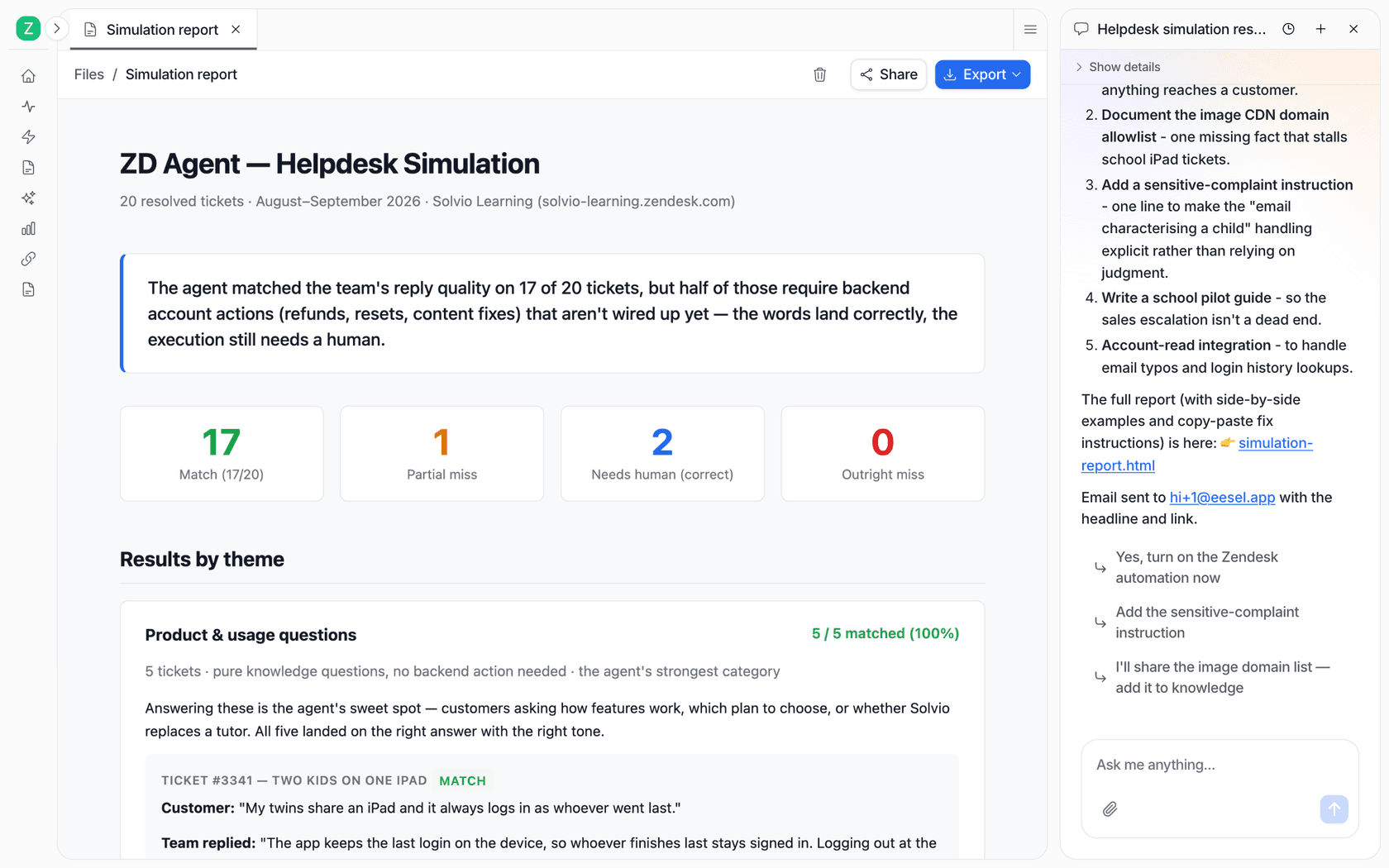Close the Simulation report tab
Screen dimensions: 1389x868
236,30
